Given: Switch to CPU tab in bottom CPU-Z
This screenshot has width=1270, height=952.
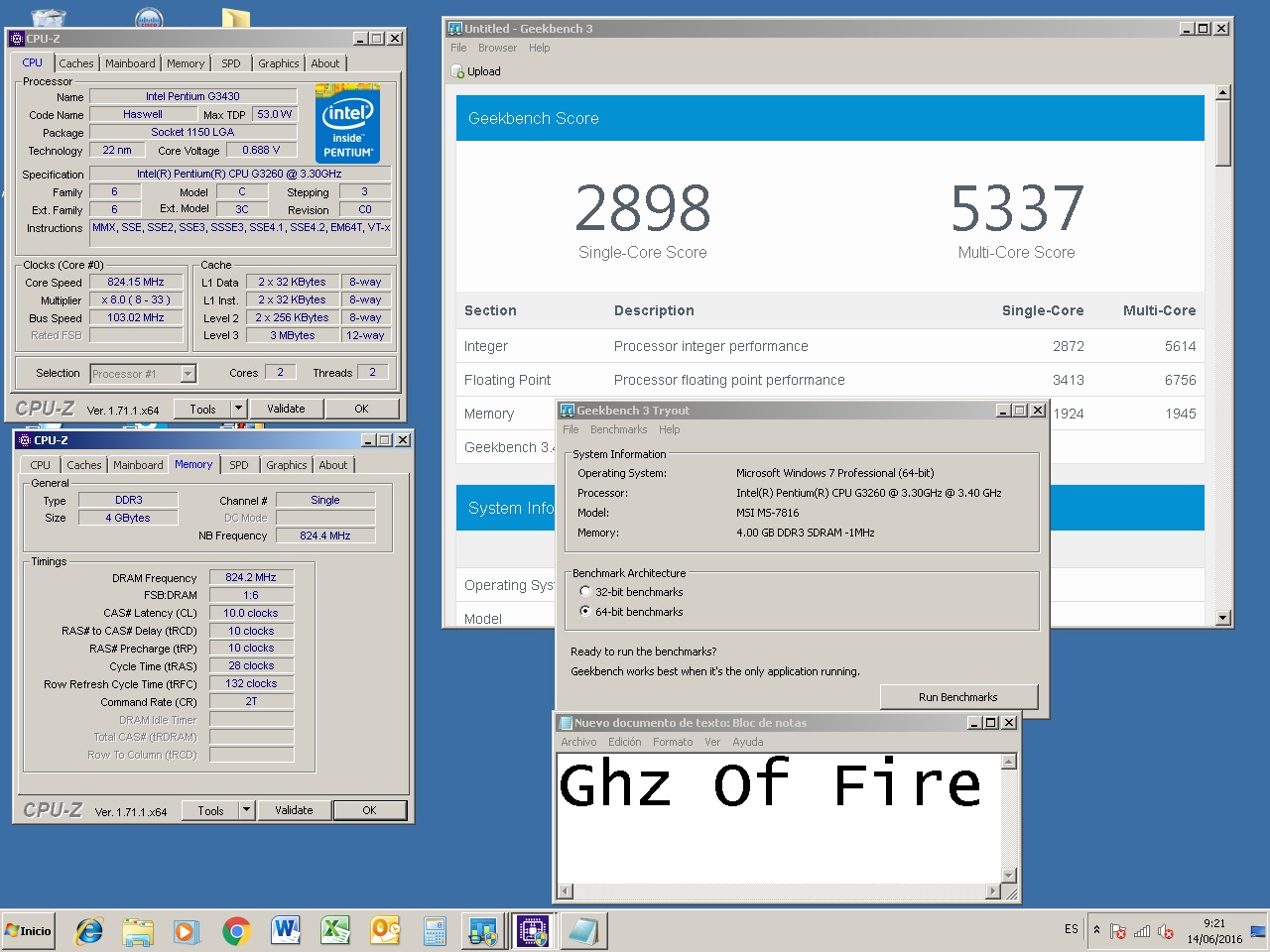Looking at the screenshot, I should coord(40,465).
